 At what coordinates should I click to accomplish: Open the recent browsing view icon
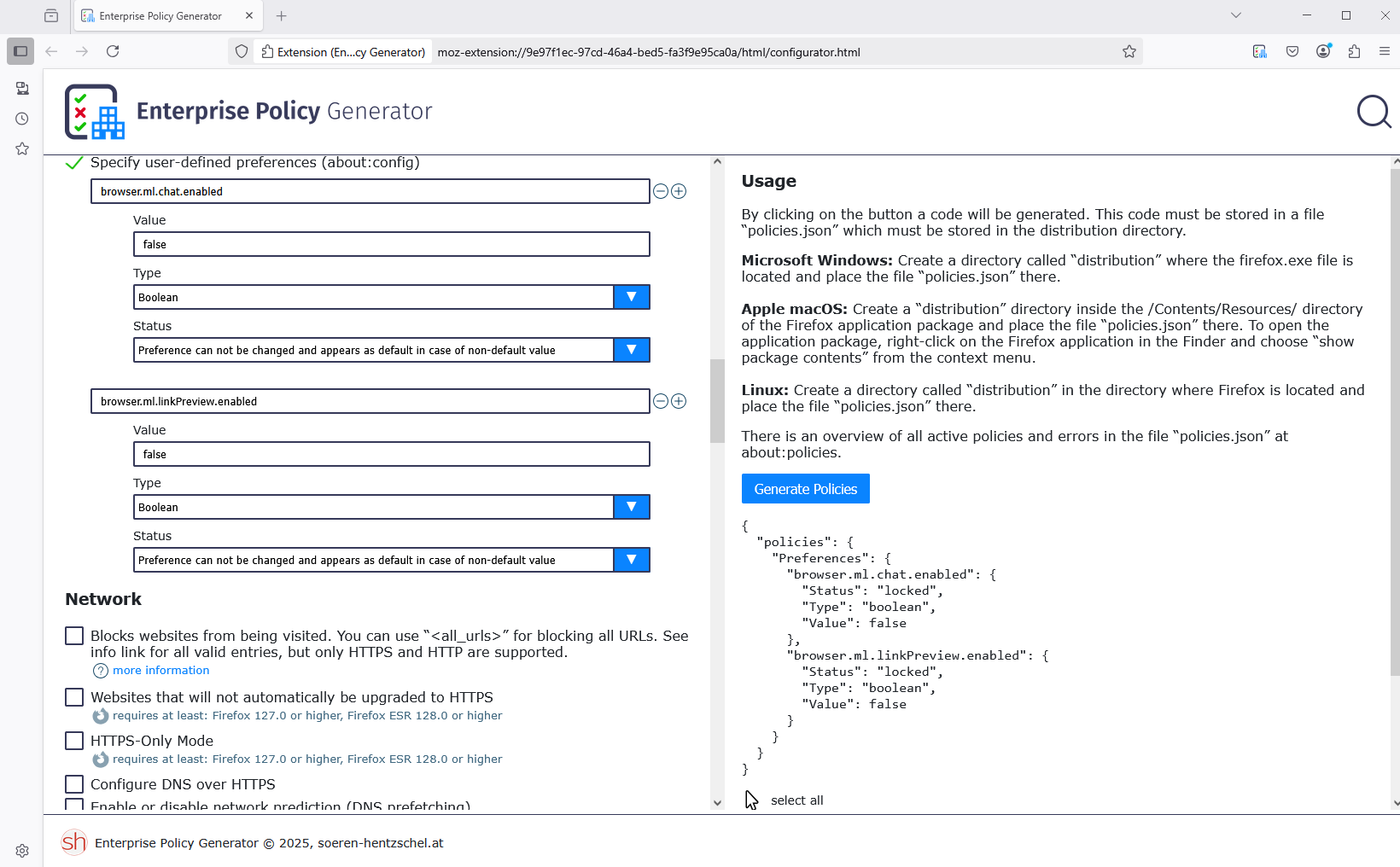coord(51,15)
